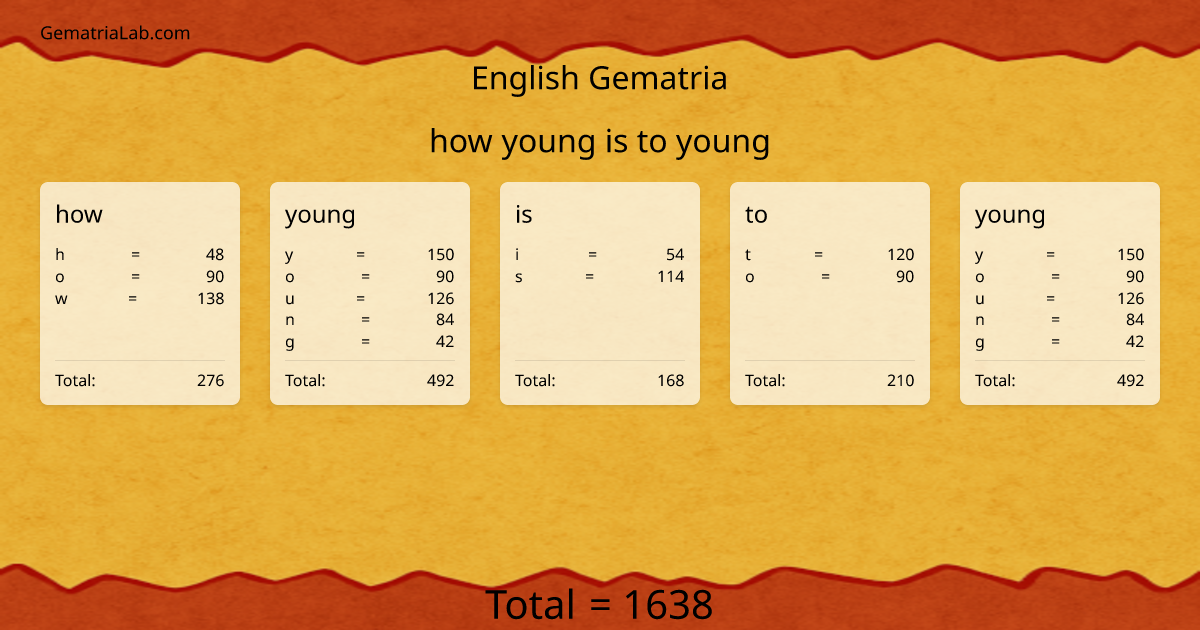Click the value 138 for letter w

211,298
